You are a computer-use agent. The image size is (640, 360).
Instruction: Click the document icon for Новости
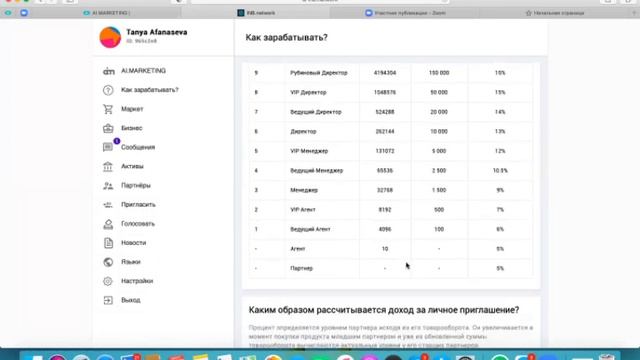tap(108, 243)
